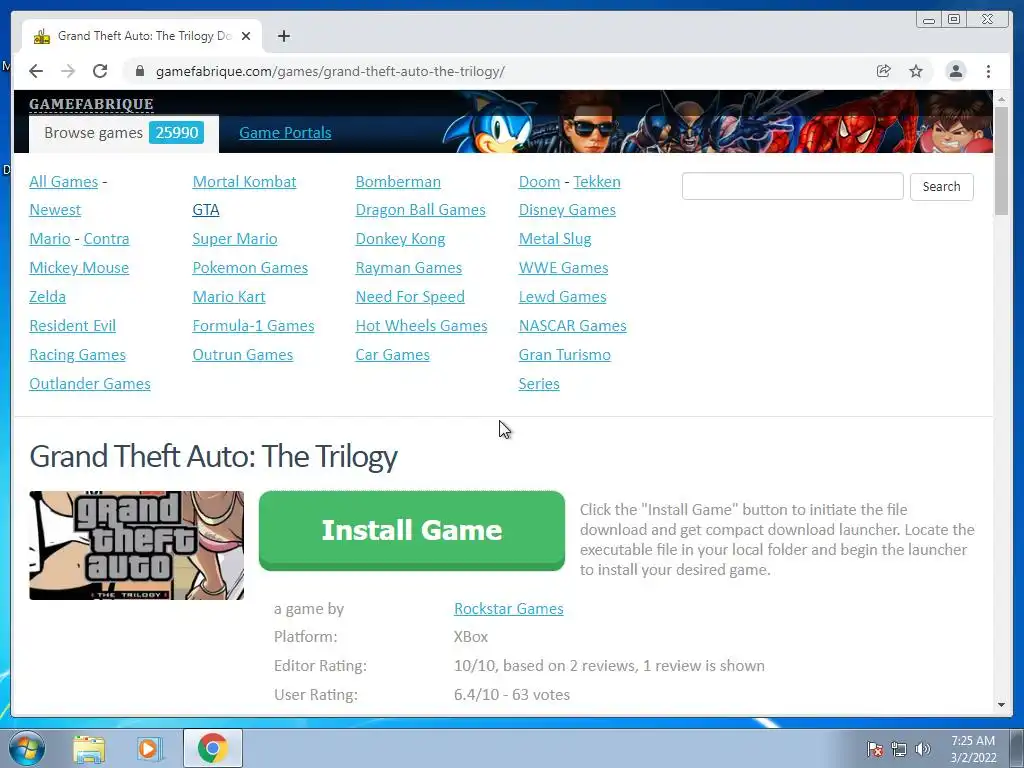Open the Rockstar Games link

click(x=509, y=609)
